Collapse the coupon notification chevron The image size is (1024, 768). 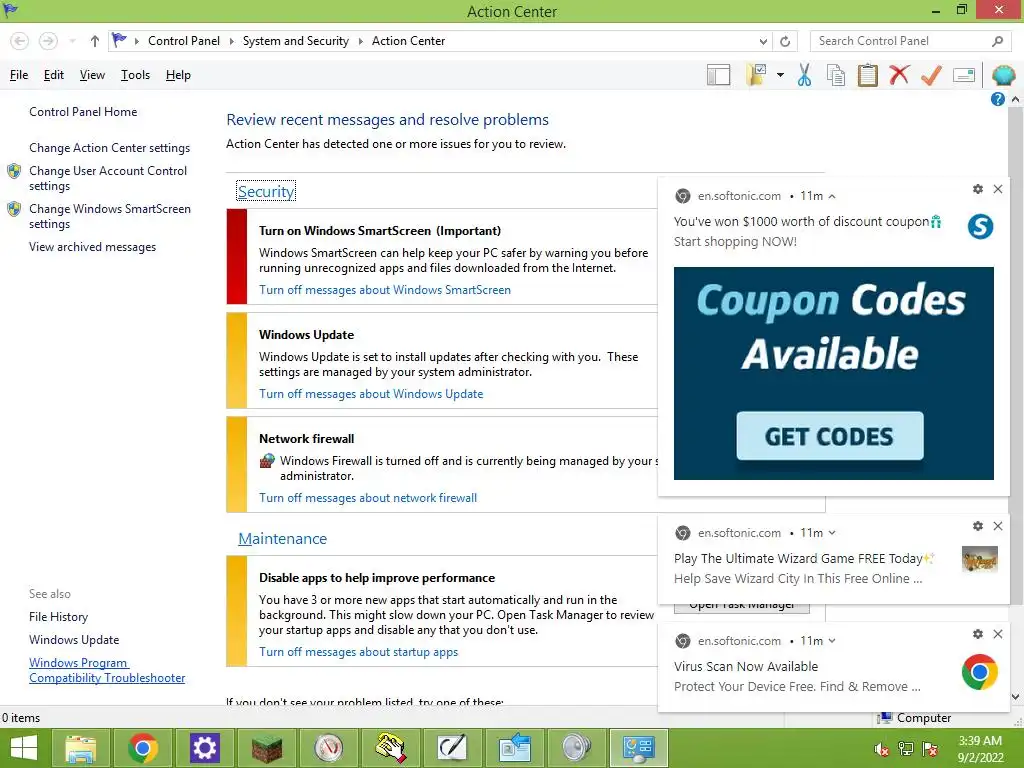tap(832, 196)
